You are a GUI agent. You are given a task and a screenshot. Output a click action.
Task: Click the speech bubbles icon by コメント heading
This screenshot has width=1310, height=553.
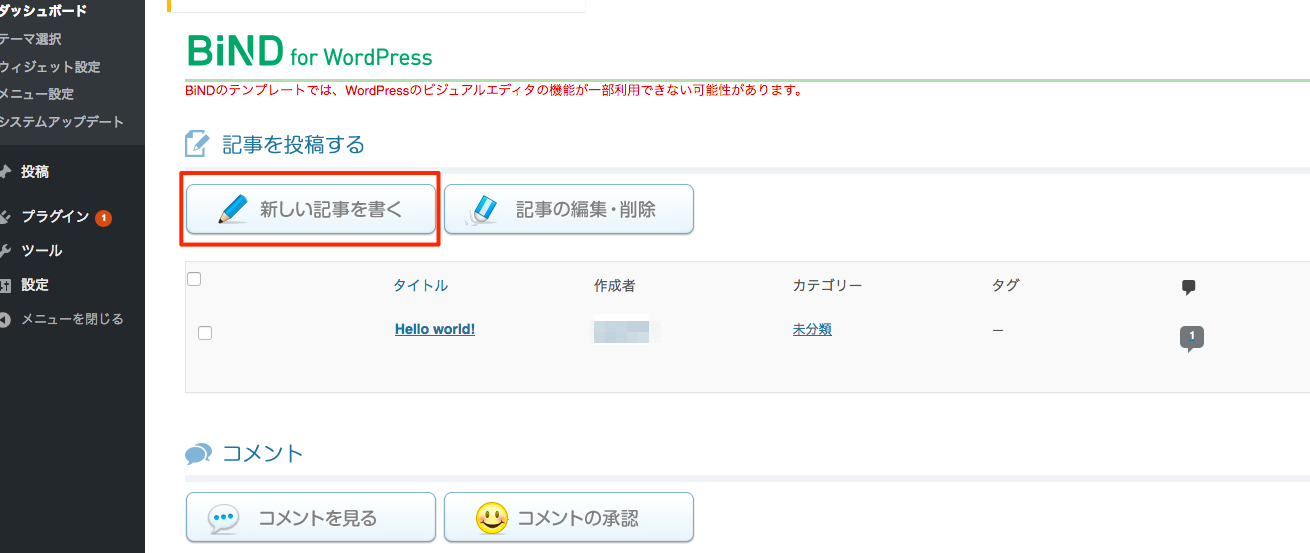click(199, 454)
